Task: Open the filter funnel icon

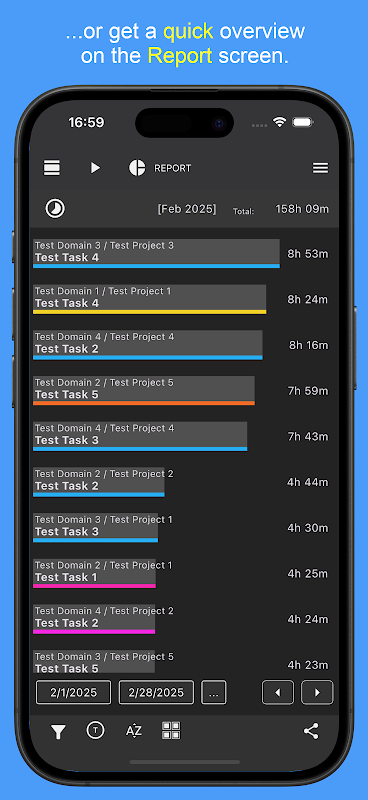Action: click(x=58, y=732)
